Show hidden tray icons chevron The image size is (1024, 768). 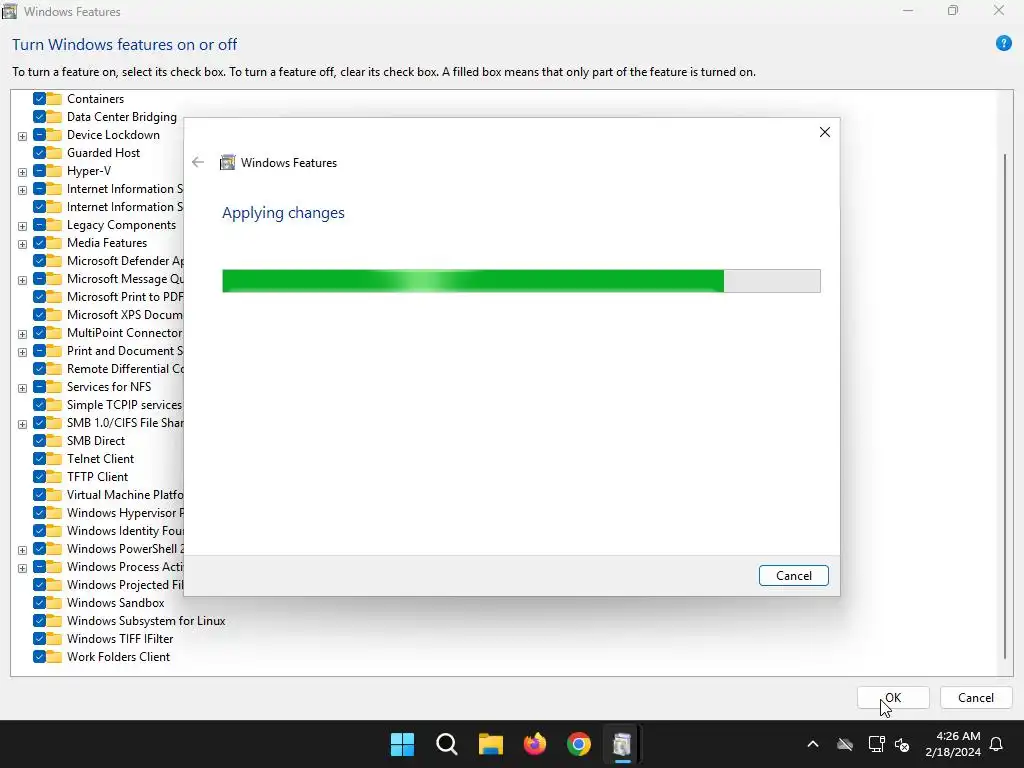pyautogui.click(x=812, y=744)
